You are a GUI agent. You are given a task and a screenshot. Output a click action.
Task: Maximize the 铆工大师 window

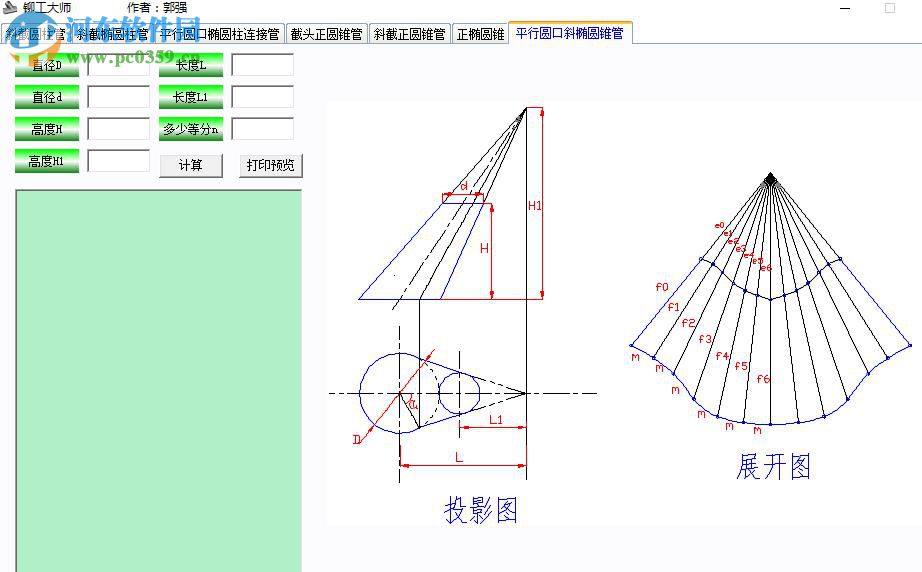coord(890,8)
